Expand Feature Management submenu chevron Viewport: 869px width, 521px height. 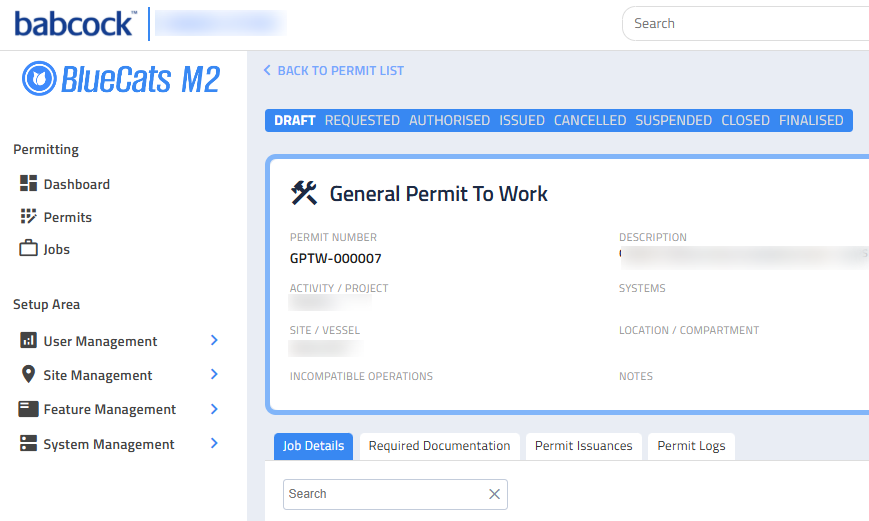(214, 409)
